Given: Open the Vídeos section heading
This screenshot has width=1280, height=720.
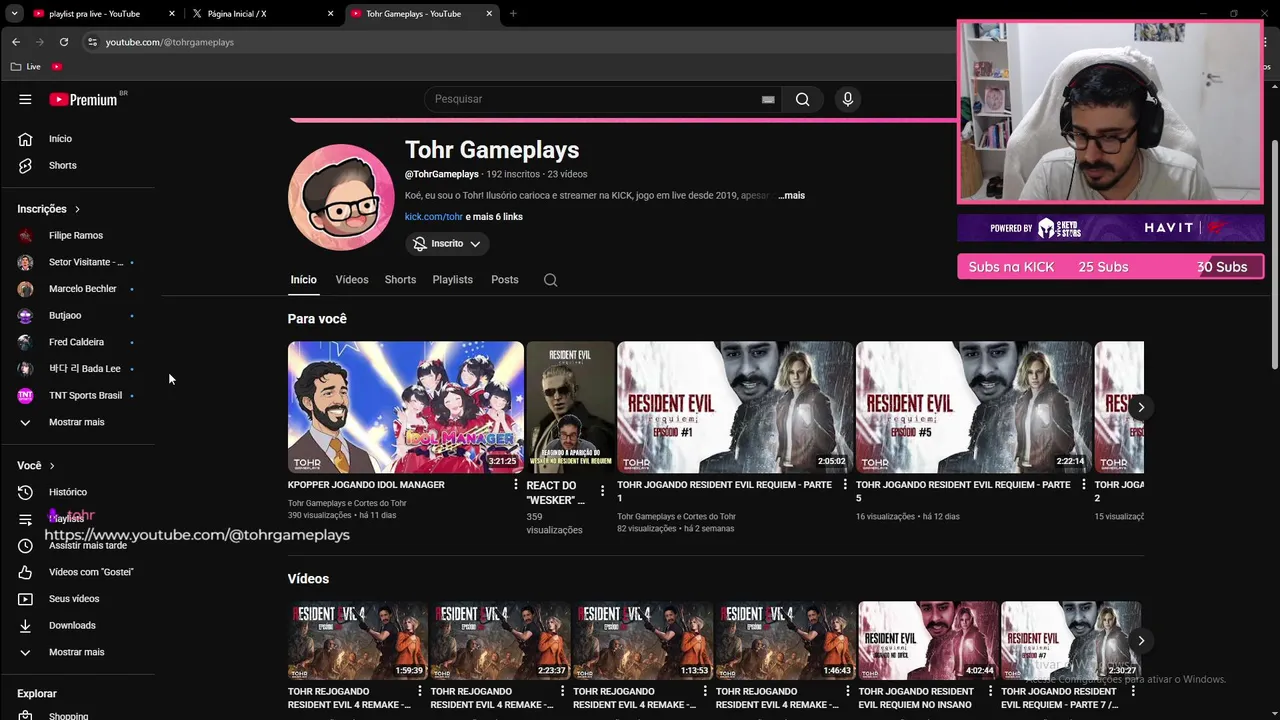Looking at the screenshot, I should (x=308, y=579).
